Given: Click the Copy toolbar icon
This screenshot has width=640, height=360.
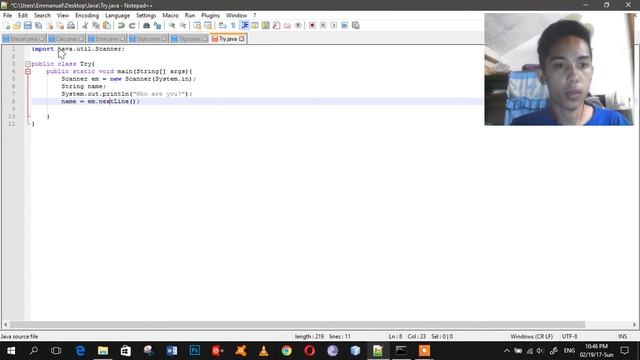Looking at the screenshot, I should pos(96,25).
